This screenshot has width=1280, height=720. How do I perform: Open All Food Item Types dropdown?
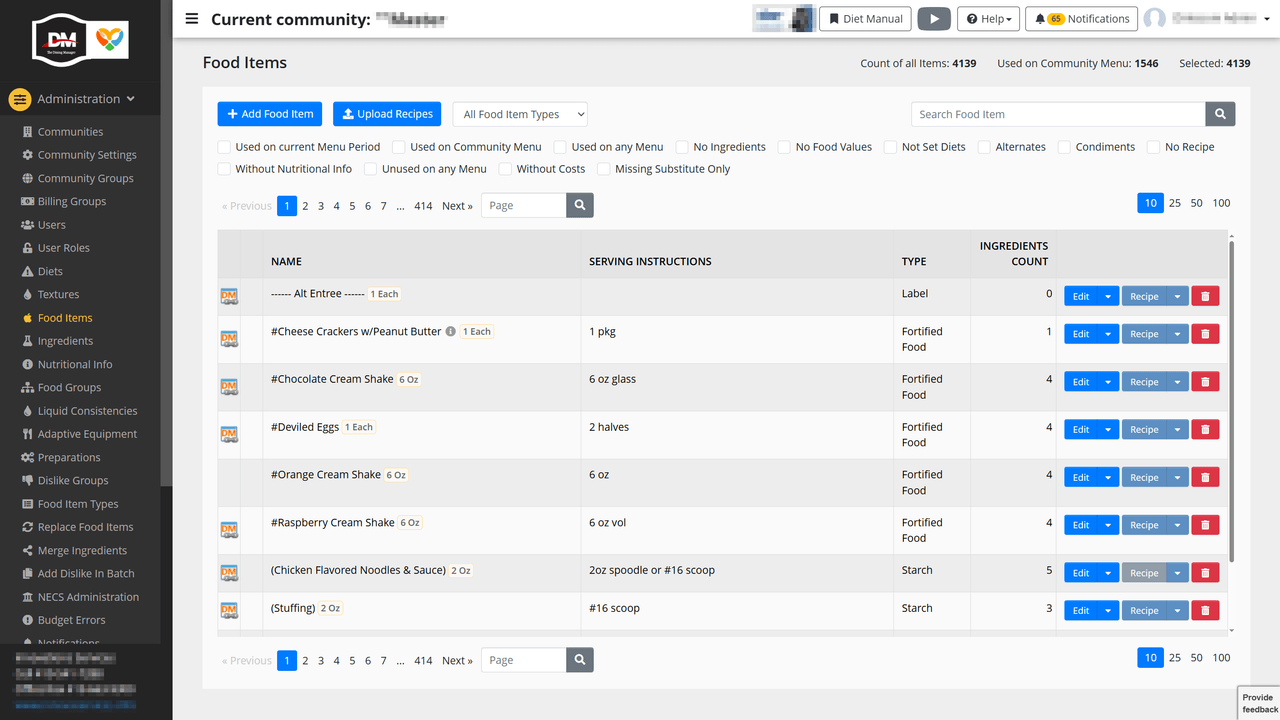point(520,114)
